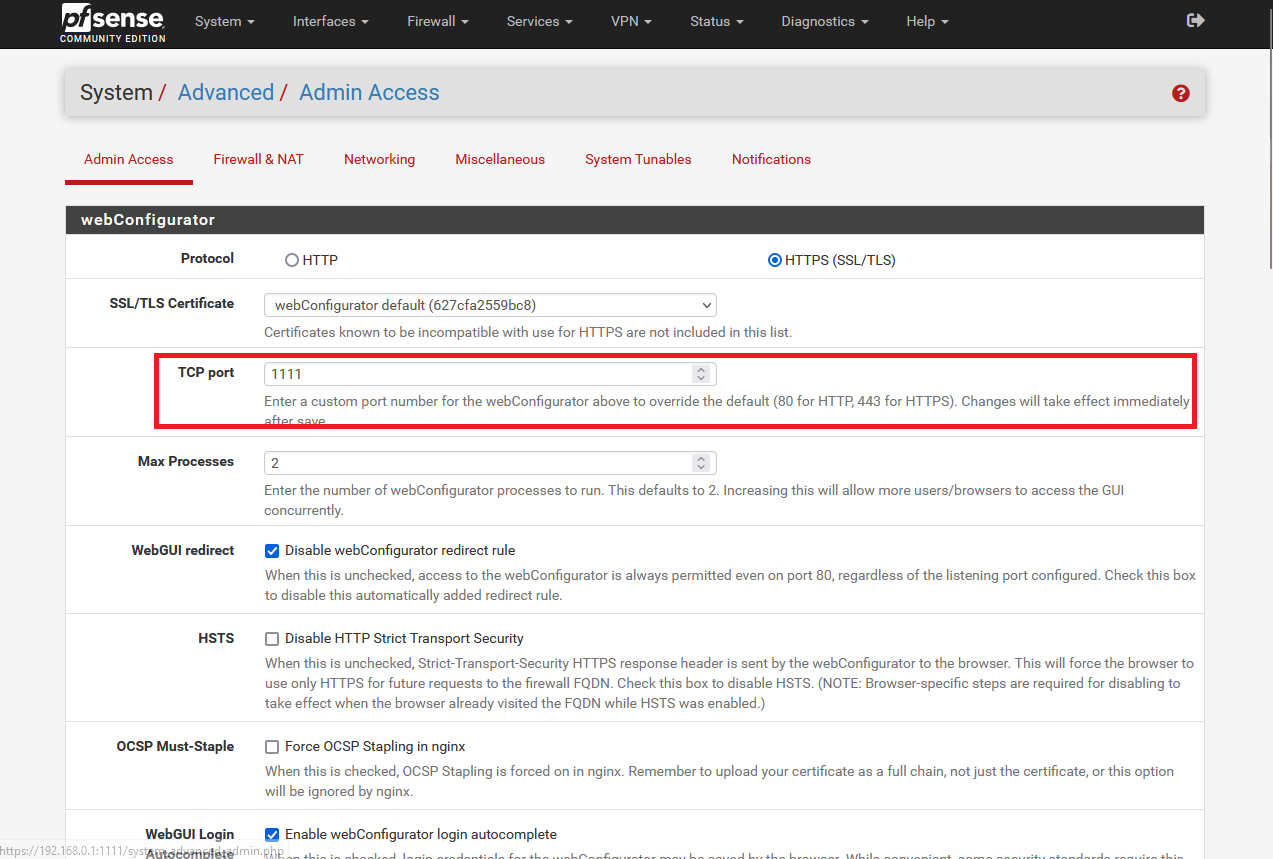The width and height of the screenshot is (1273, 859).
Task: Uncheck Enable webConfigurator login autocomplete
Action: (x=271, y=834)
